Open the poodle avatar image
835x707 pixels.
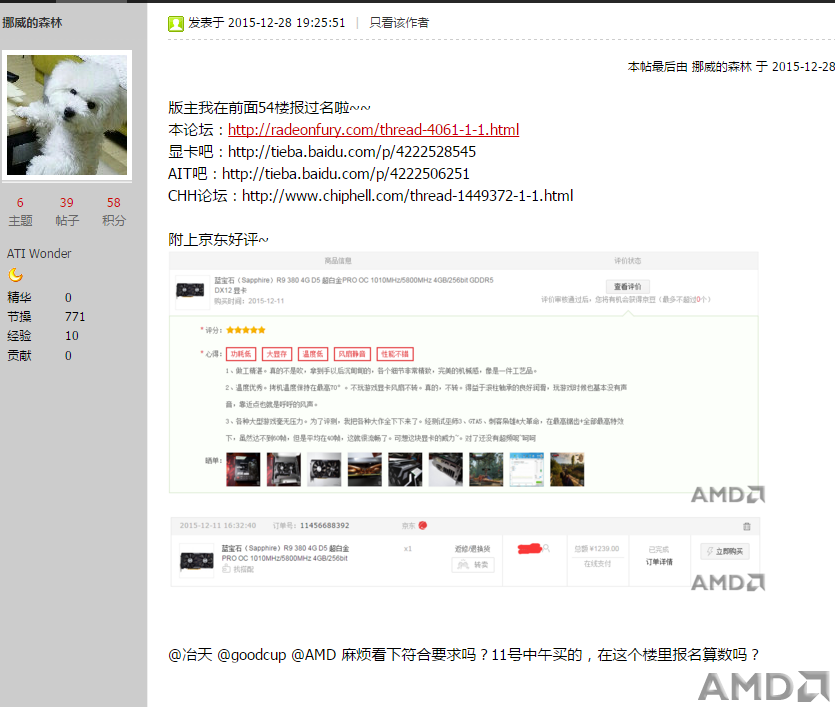67,115
